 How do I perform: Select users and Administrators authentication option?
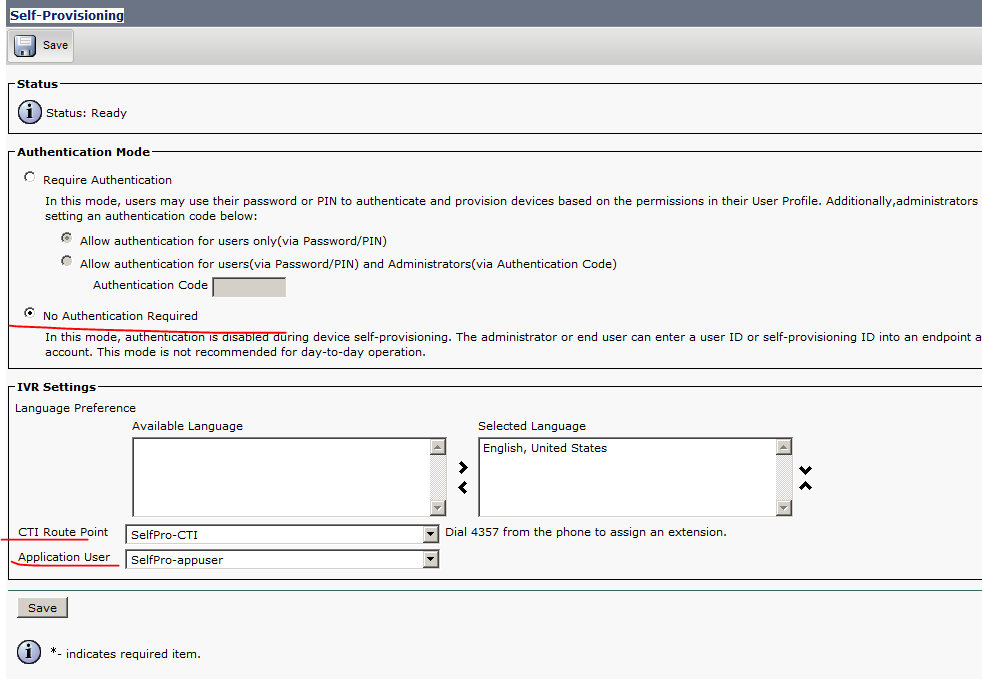pyautogui.click(x=66, y=261)
